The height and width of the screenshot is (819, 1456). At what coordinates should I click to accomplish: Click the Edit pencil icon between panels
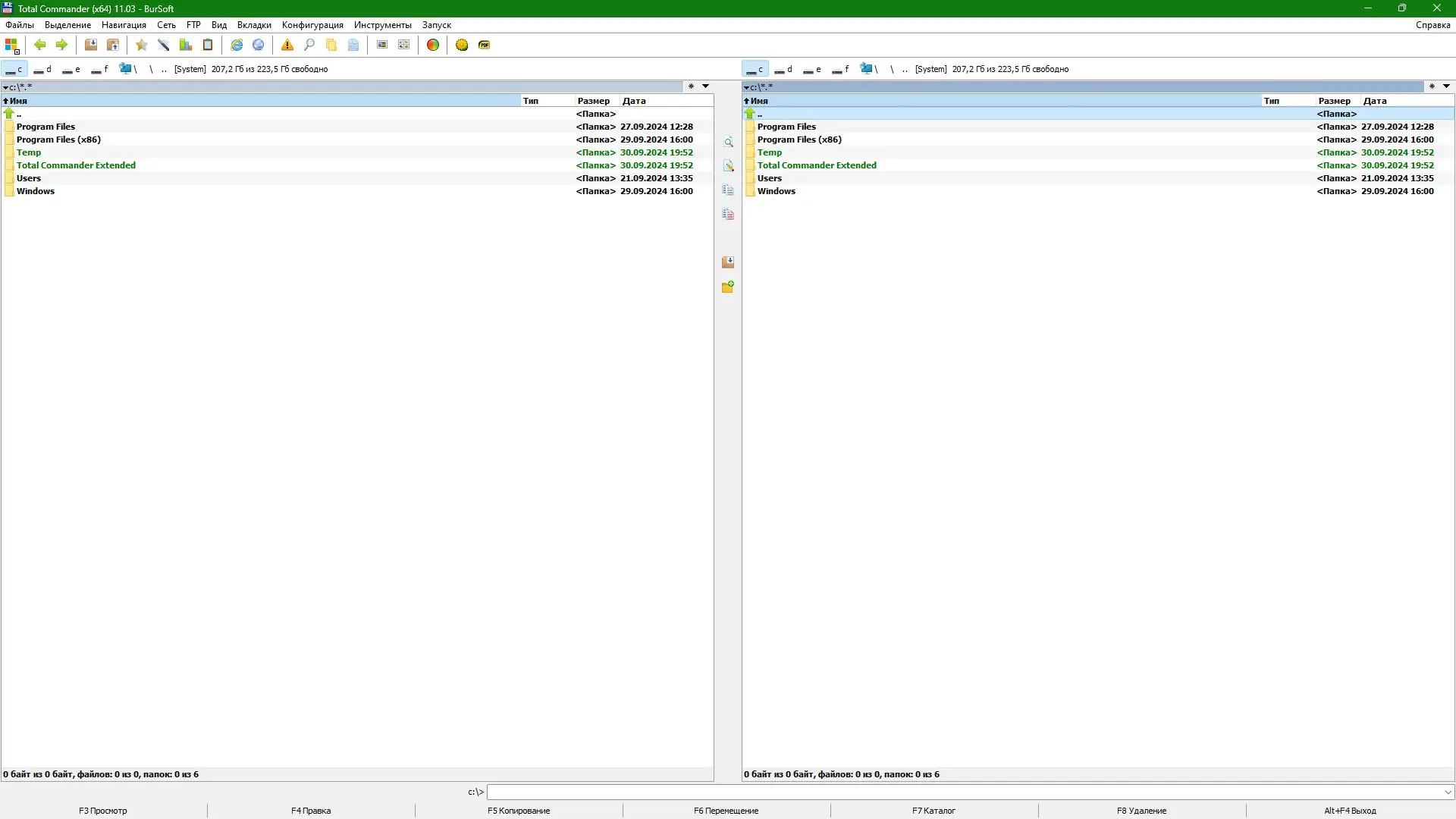728,165
